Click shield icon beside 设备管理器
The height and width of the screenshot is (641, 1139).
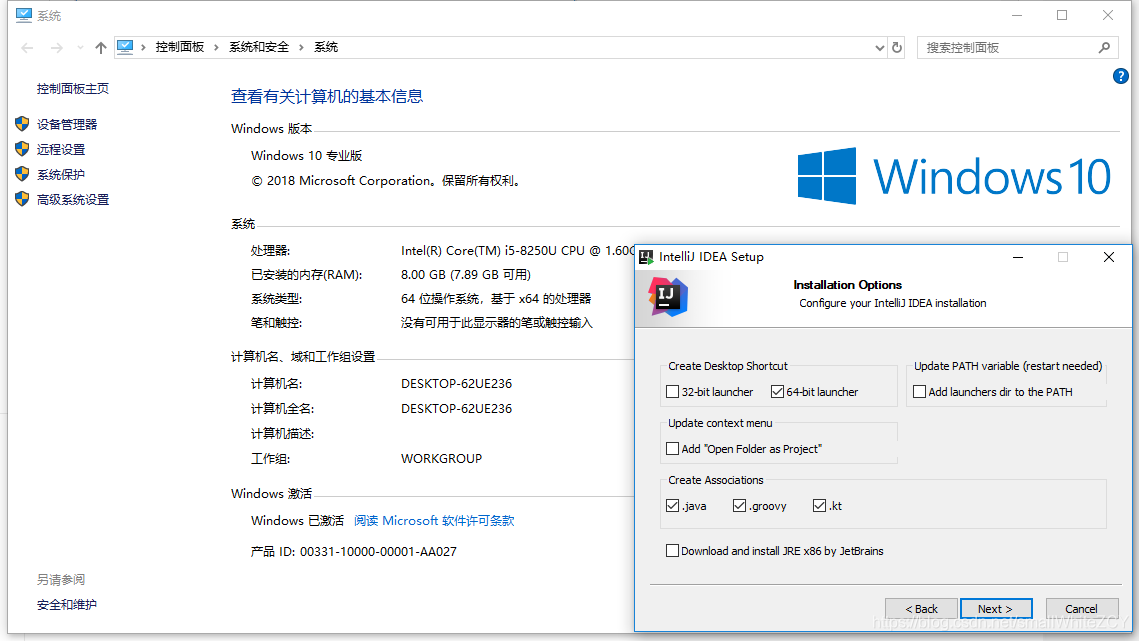22,124
